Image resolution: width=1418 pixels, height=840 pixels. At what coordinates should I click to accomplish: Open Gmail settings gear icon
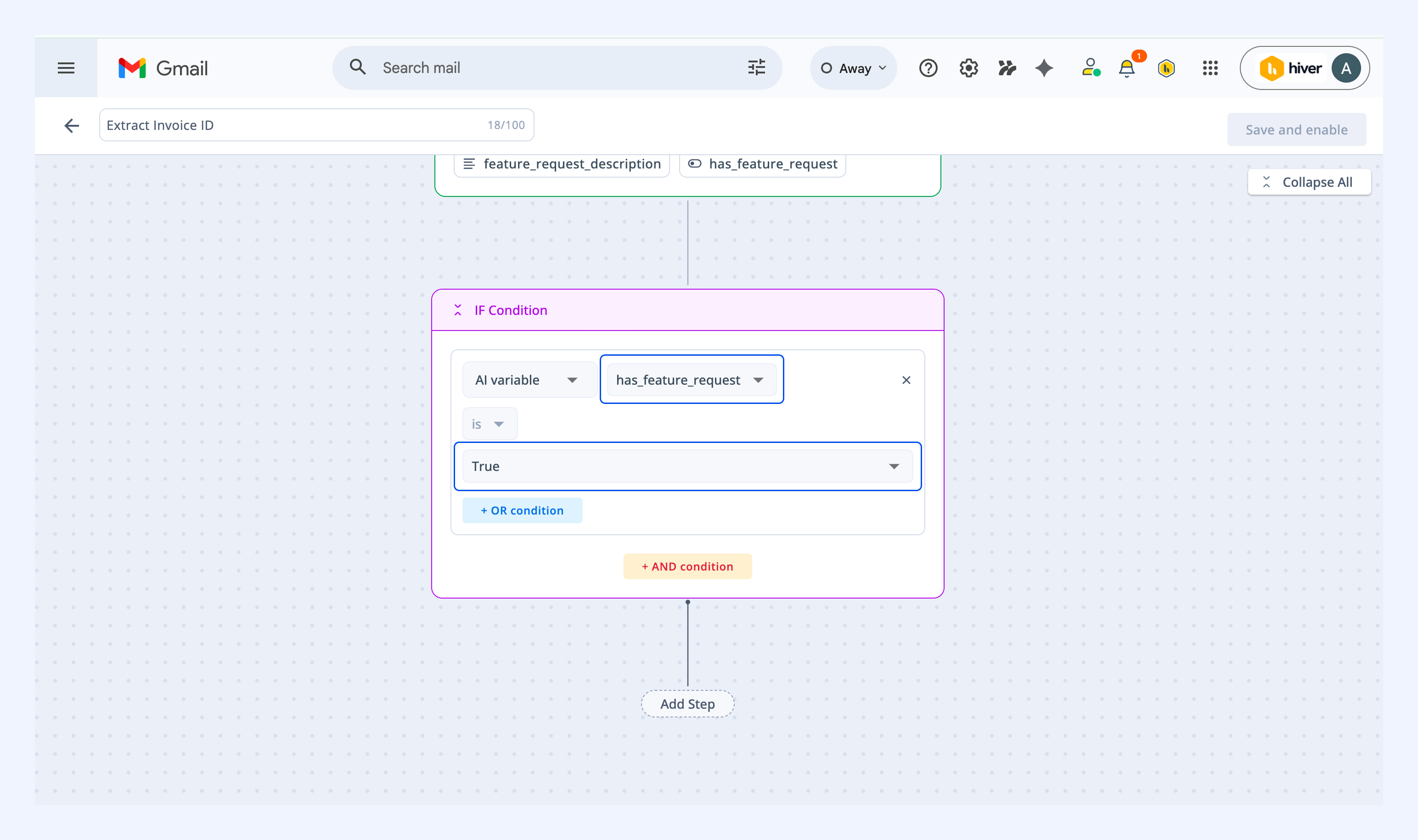(x=968, y=68)
